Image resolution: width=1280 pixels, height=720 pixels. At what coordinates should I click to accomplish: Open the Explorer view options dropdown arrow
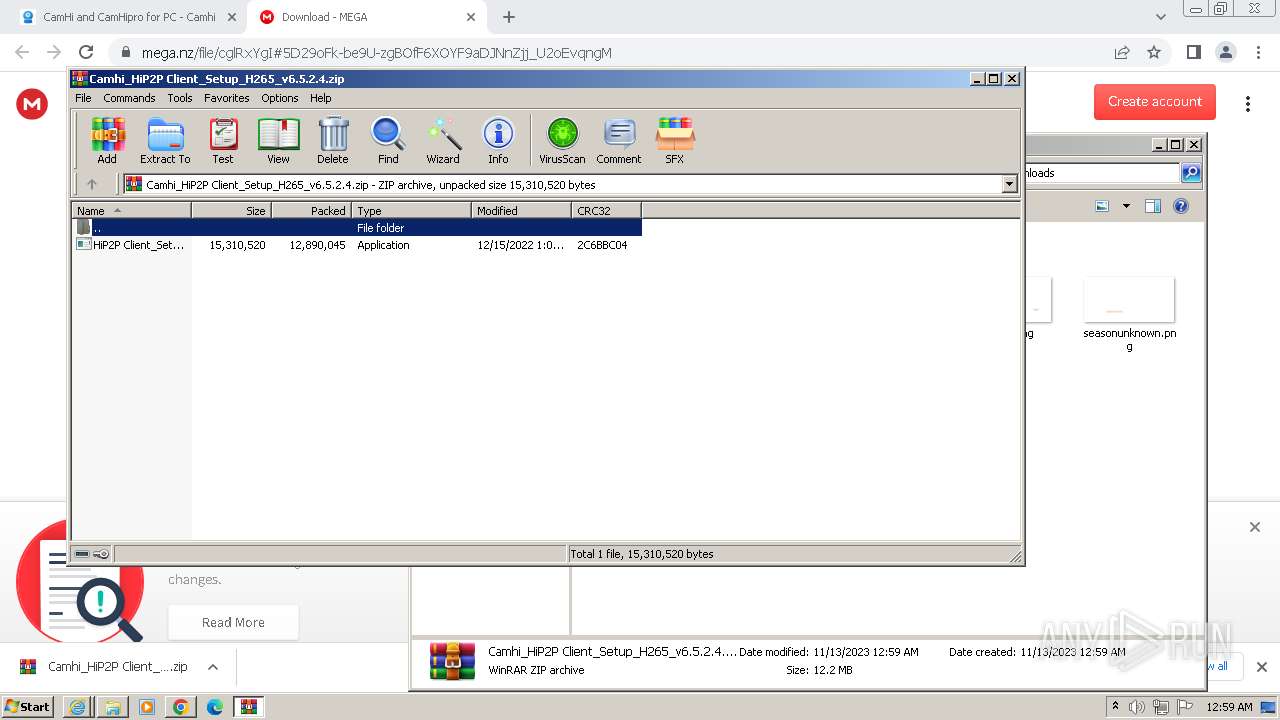(x=1126, y=206)
